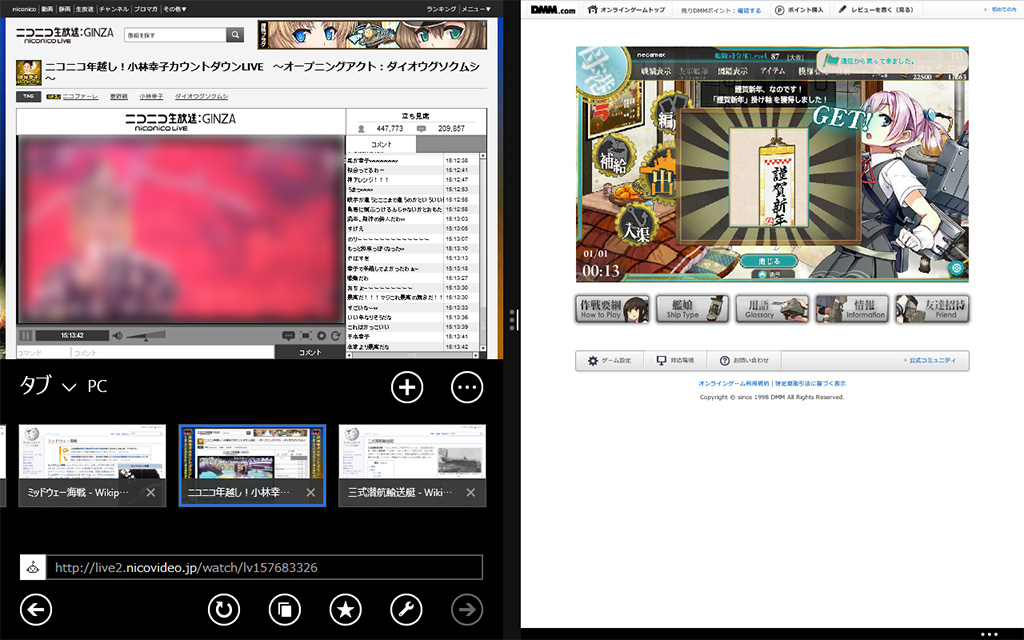Image resolution: width=1024 pixels, height=640 pixels.
Task: Click the site icon beside the address bar
Action: [x=33, y=568]
